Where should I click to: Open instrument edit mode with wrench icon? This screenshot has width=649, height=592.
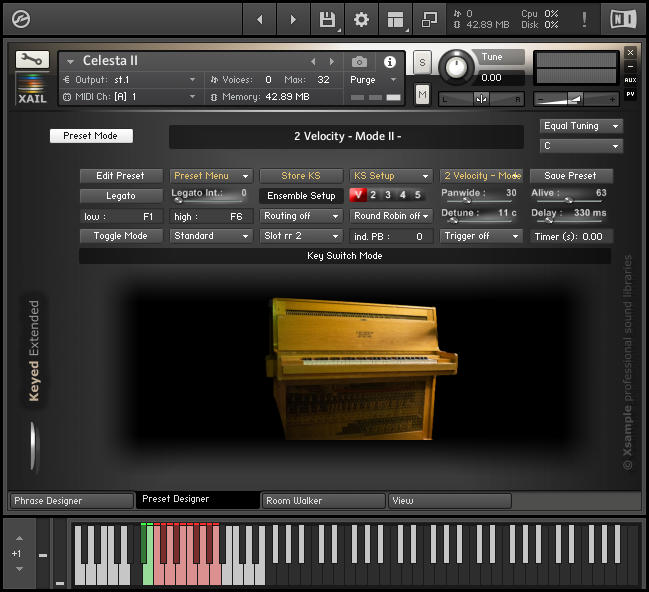click(32, 60)
